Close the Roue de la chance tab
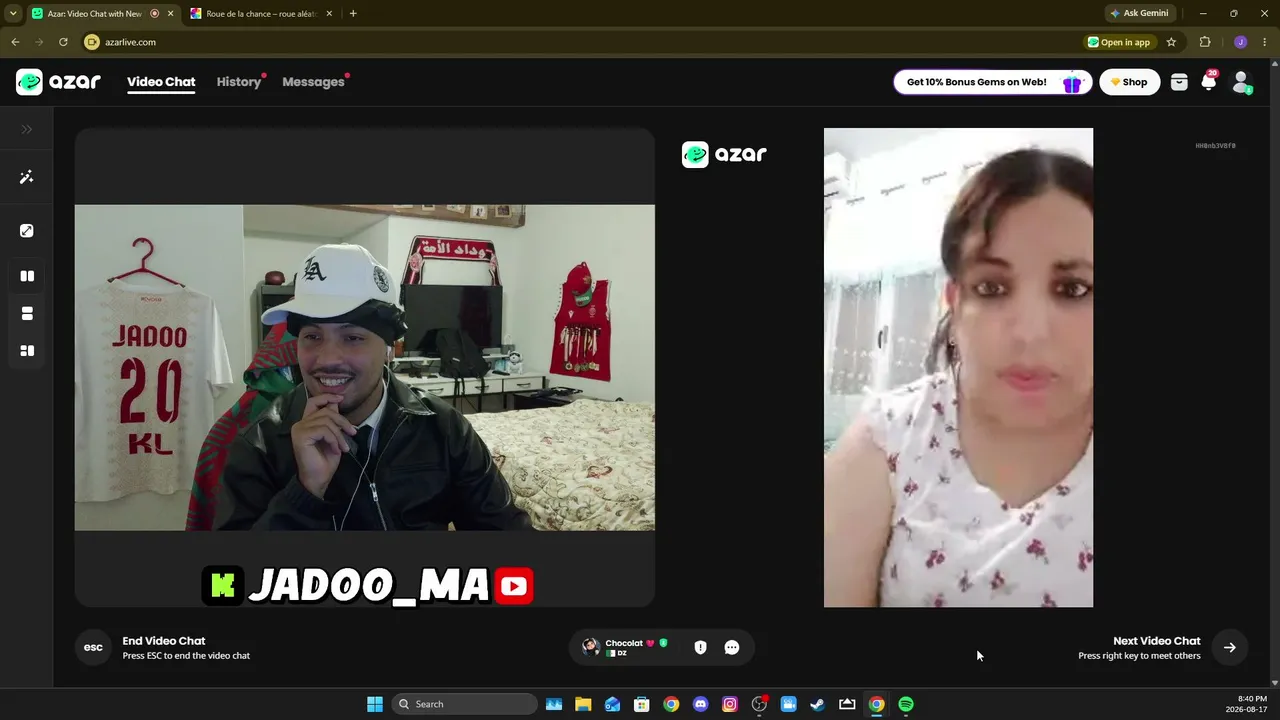Viewport: 1280px width, 720px height. (330, 14)
